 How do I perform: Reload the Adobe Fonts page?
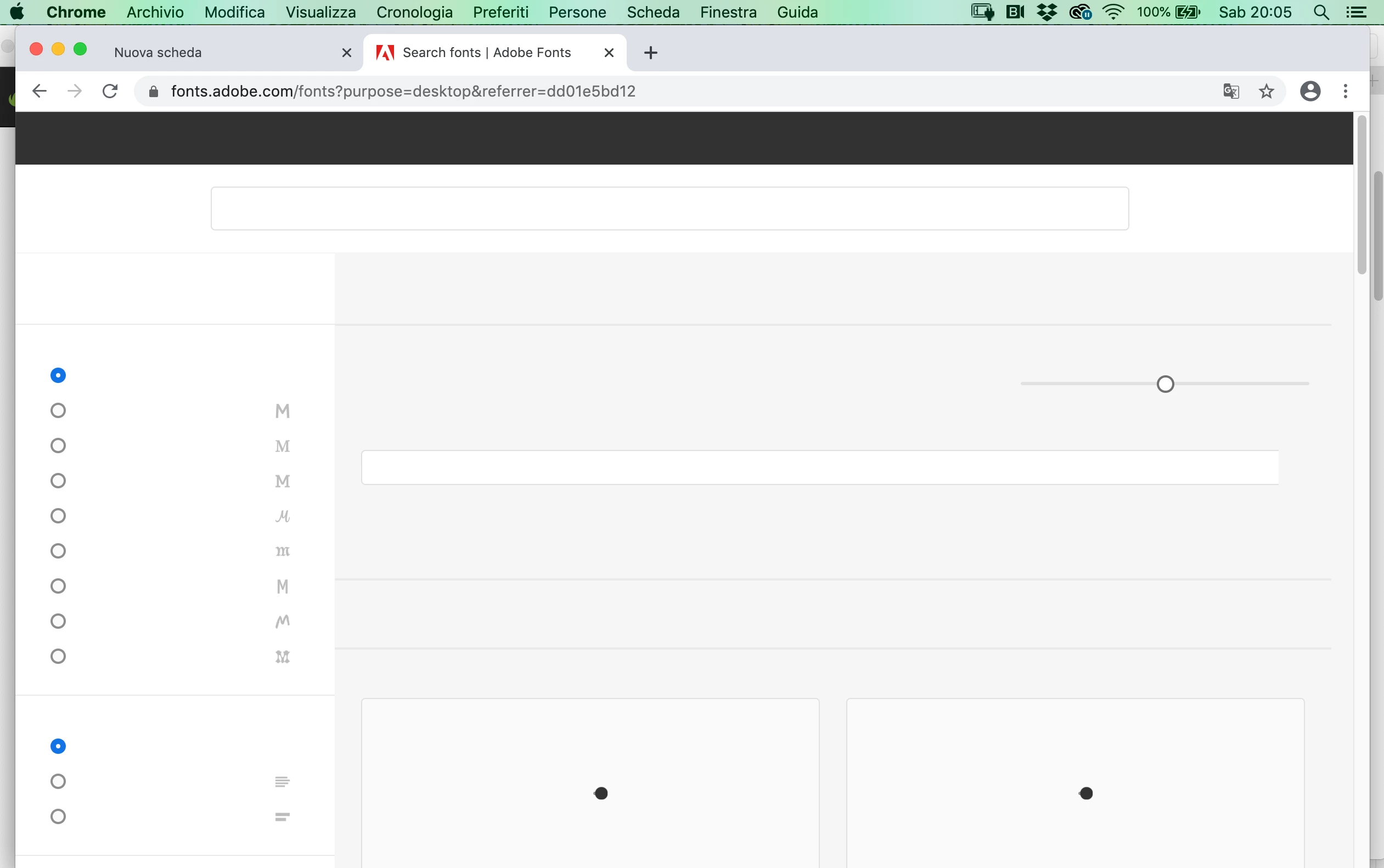click(110, 91)
